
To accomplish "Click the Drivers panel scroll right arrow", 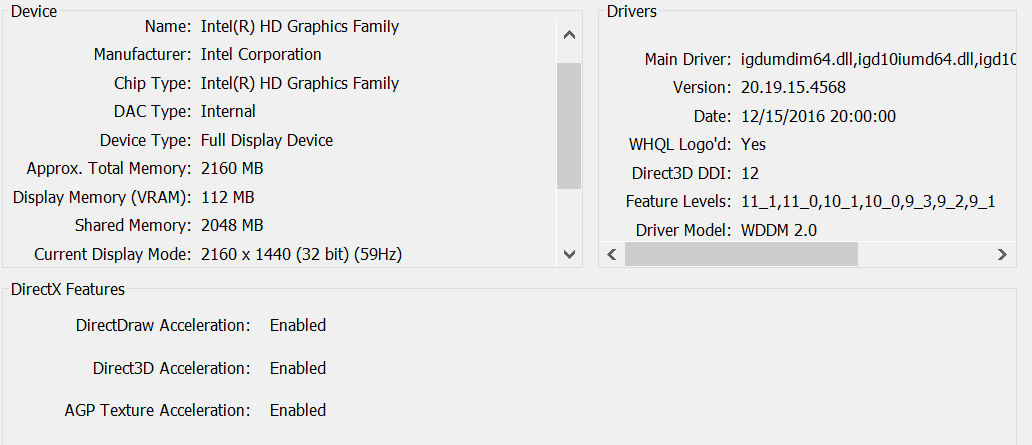I will point(1002,254).
